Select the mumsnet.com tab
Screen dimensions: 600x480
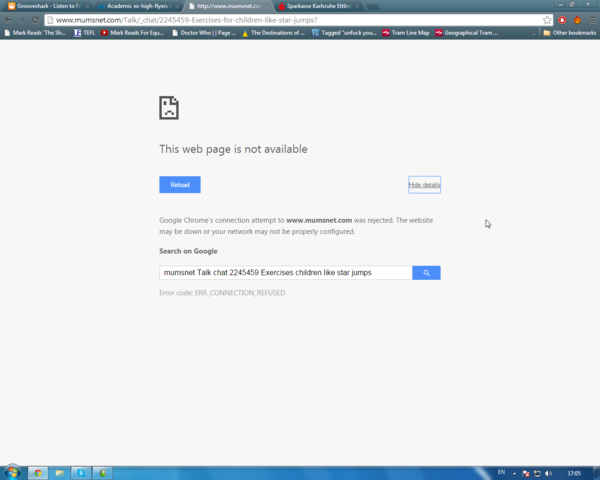click(x=229, y=6)
